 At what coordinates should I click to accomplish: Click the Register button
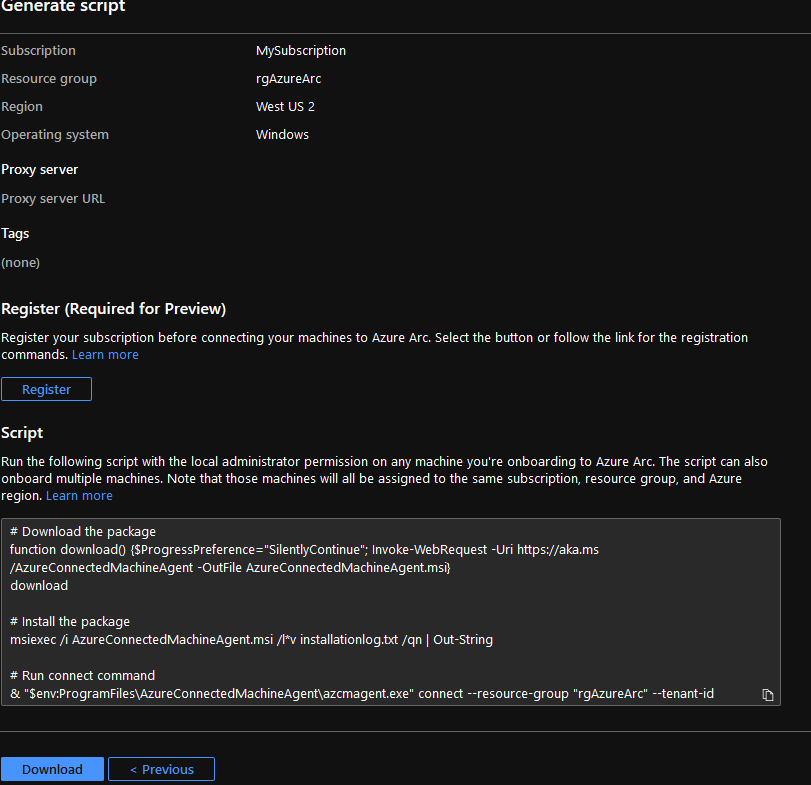point(47,389)
